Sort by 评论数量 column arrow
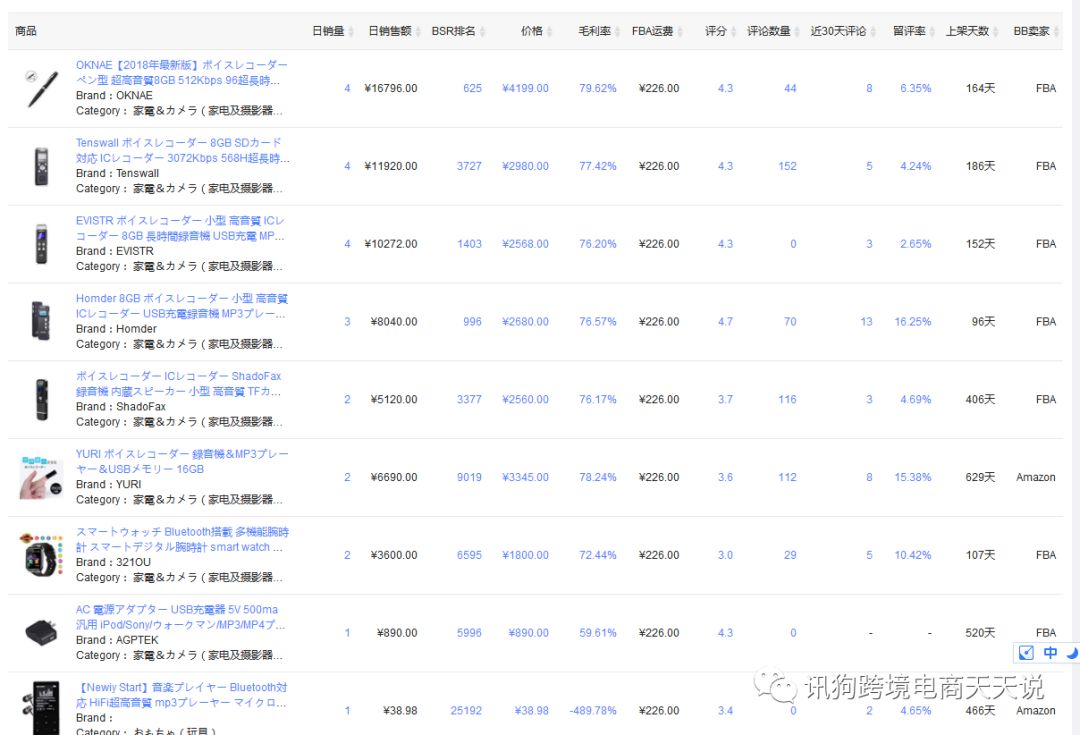The image size is (1080, 735). 797,32
